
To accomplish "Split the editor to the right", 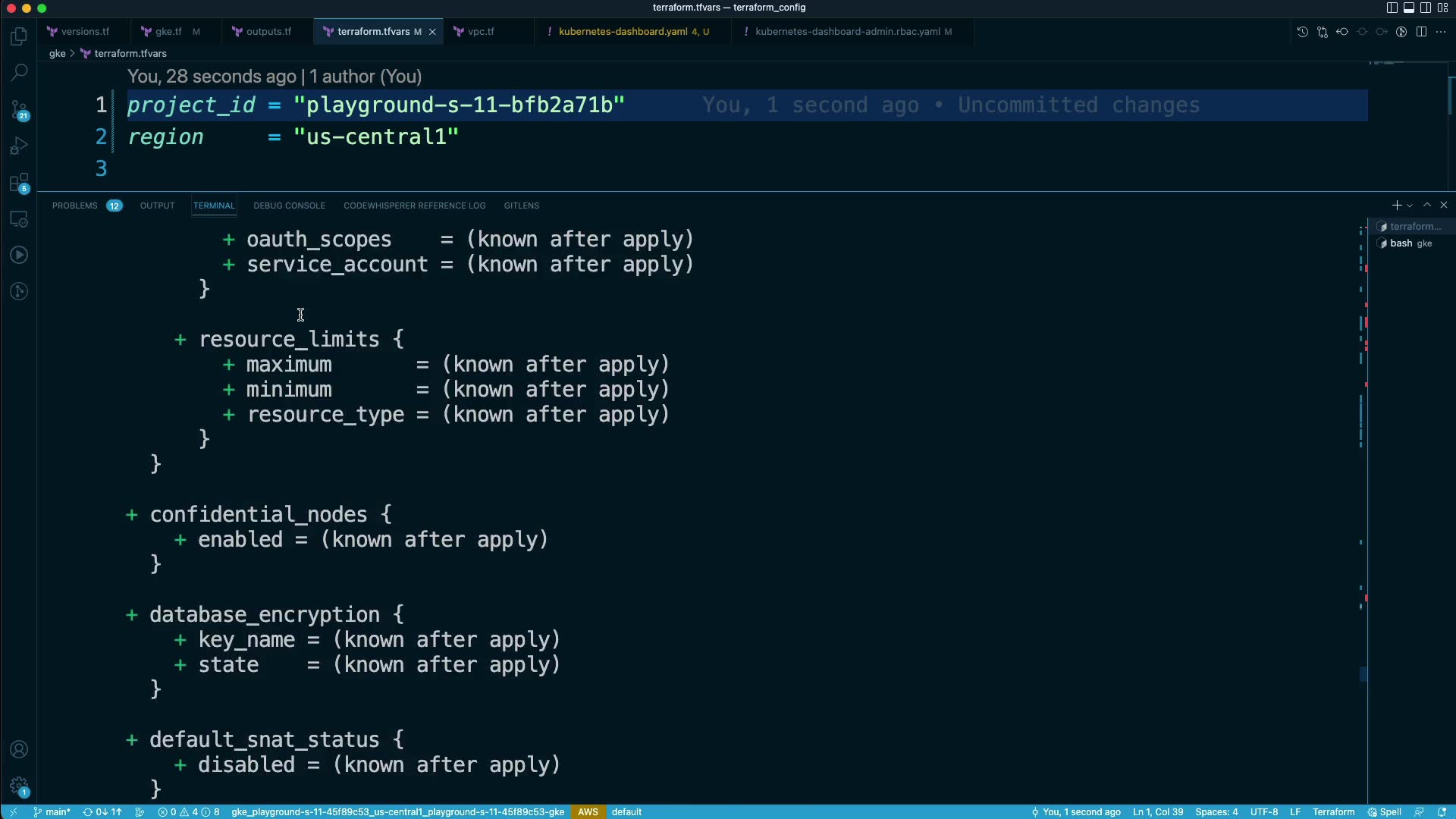I will (1421, 32).
